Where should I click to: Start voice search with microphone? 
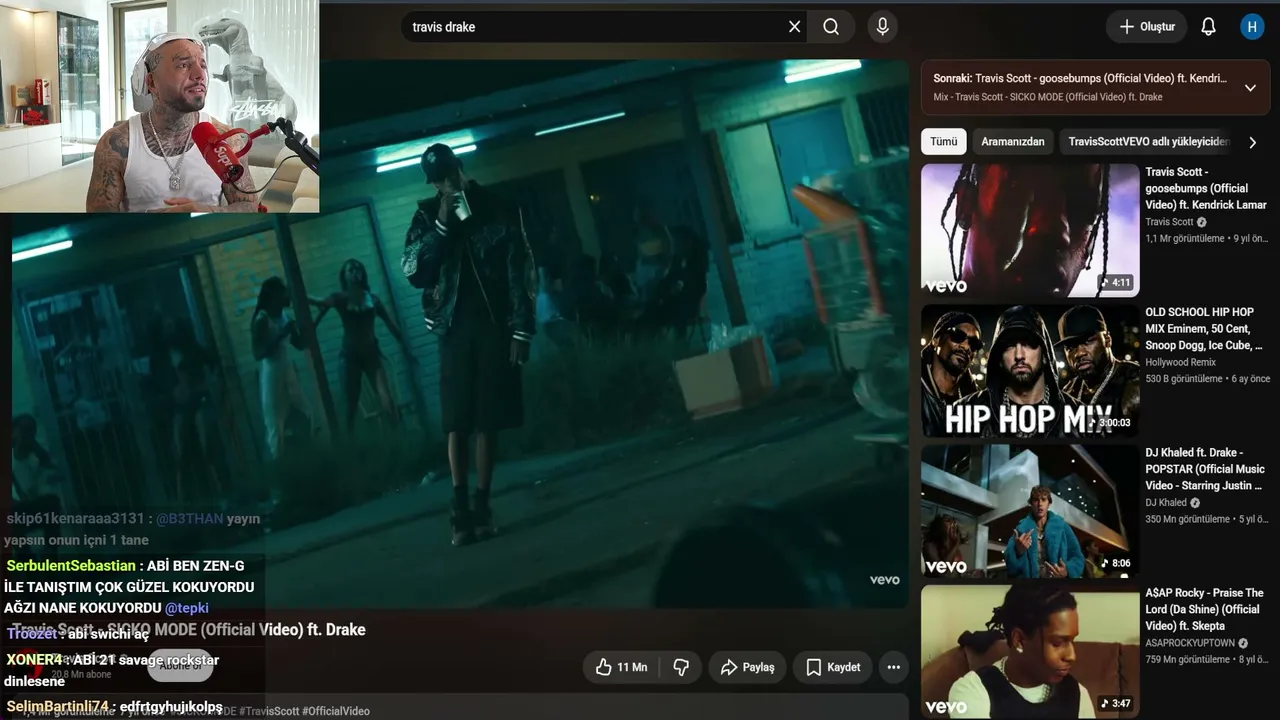[882, 27]
